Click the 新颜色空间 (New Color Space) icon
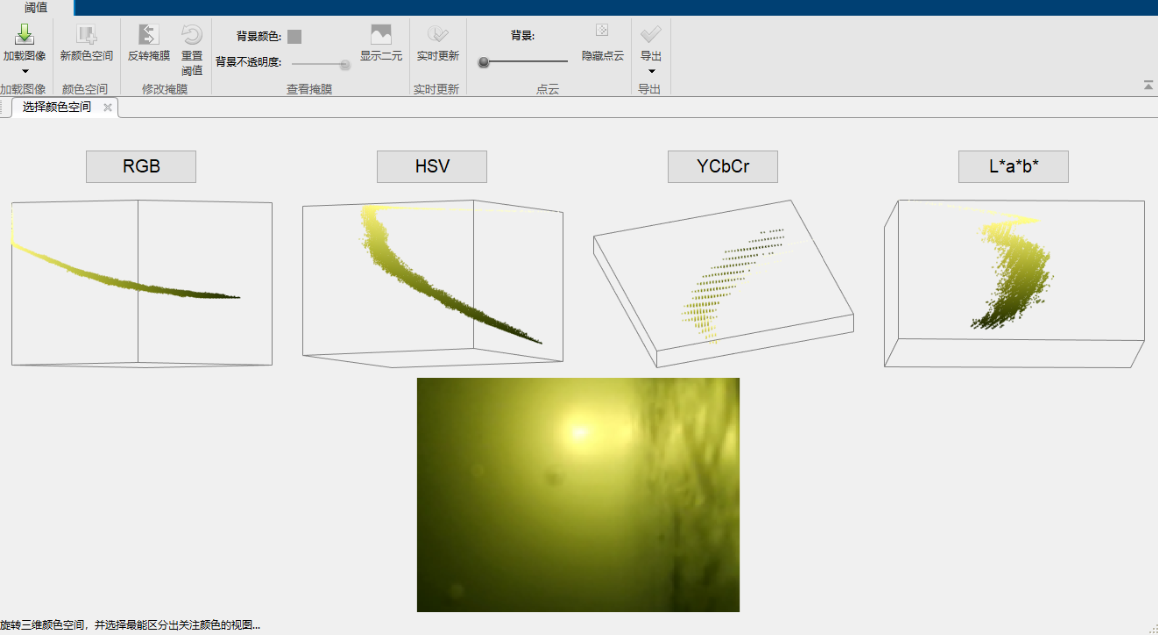This screenshot has height=636, width=1158. [86, 36]
